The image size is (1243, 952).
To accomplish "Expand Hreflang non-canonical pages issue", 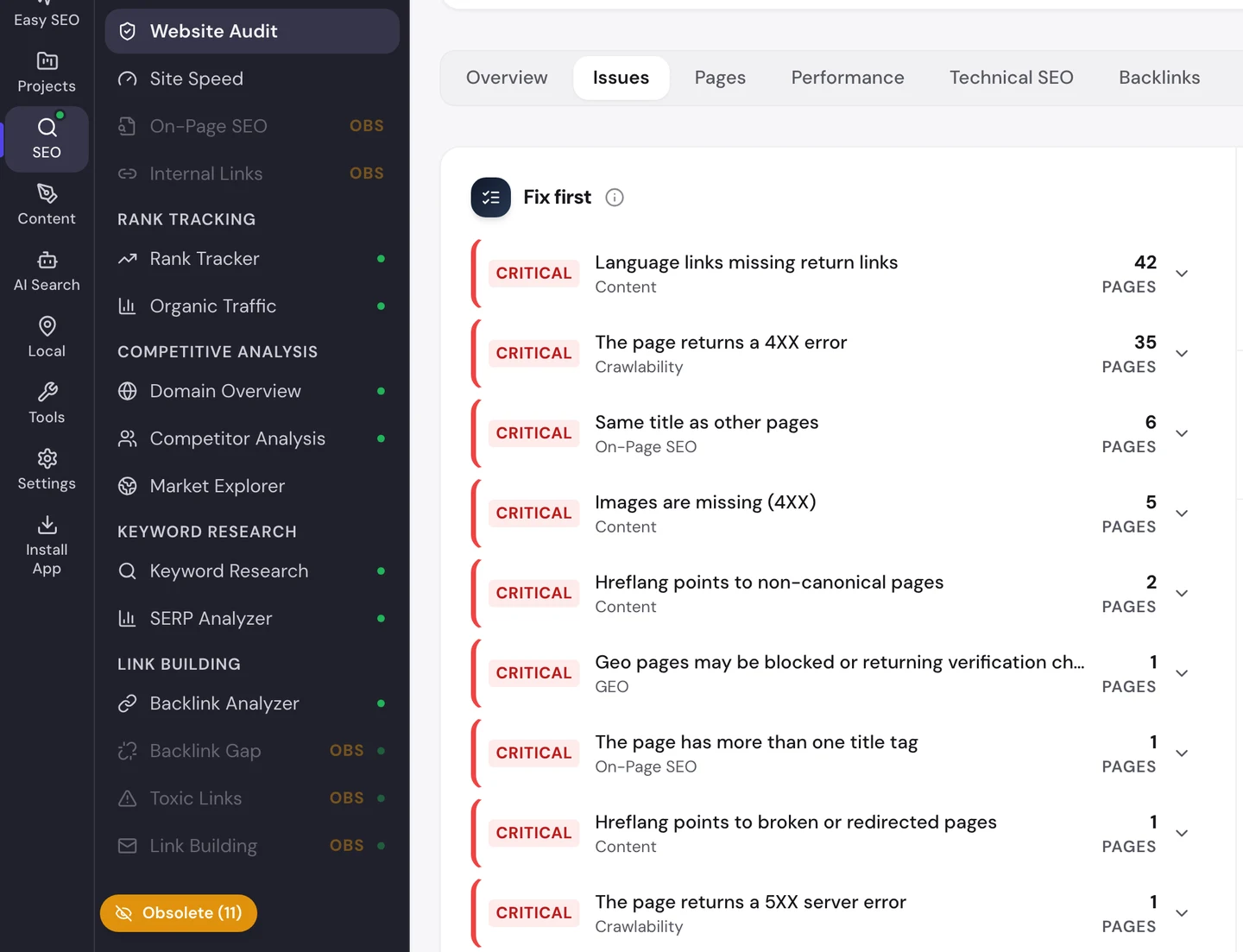I will click(1182, 594).
